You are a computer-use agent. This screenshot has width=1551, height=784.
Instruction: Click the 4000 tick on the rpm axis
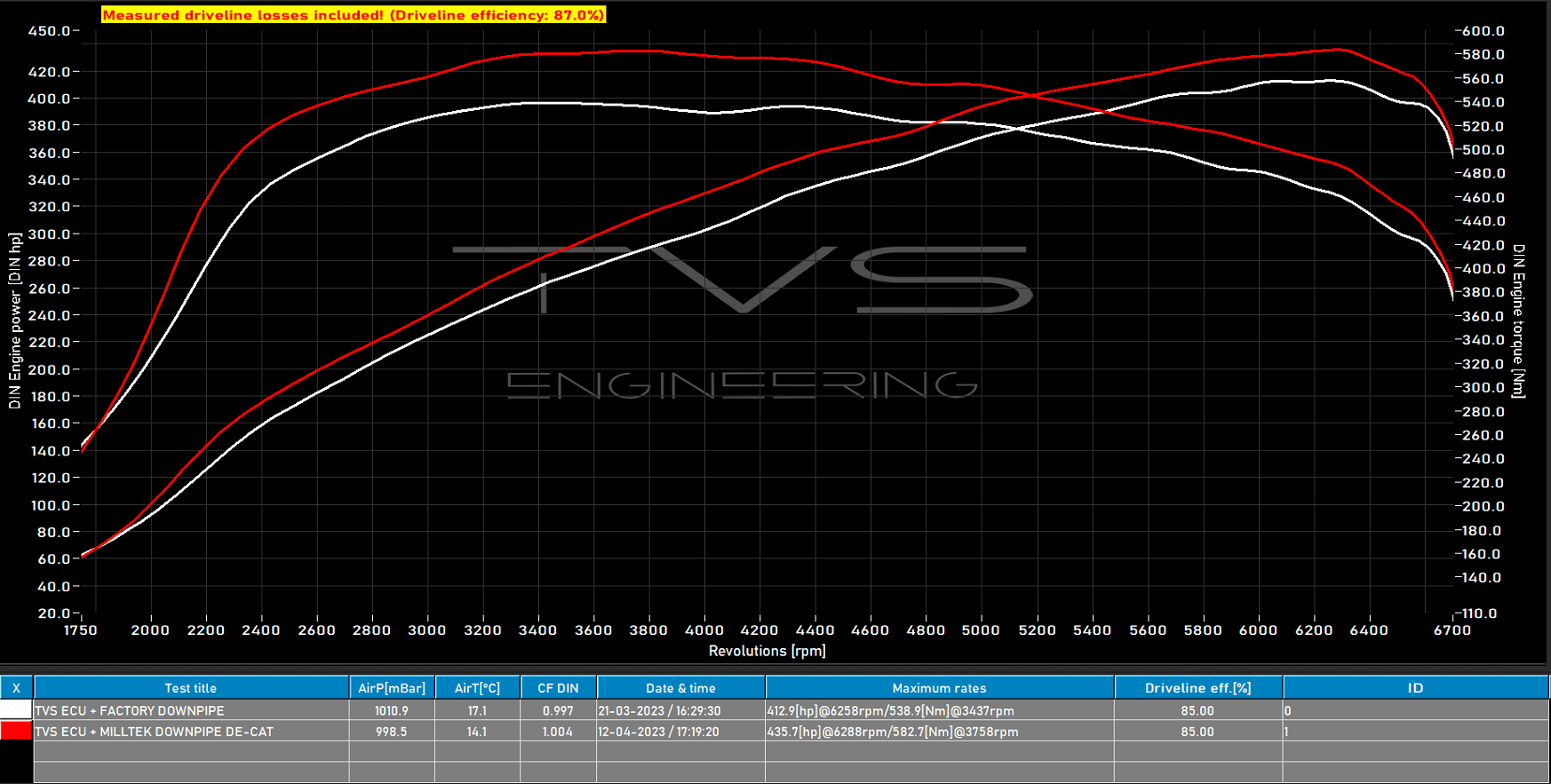(704, 630)
